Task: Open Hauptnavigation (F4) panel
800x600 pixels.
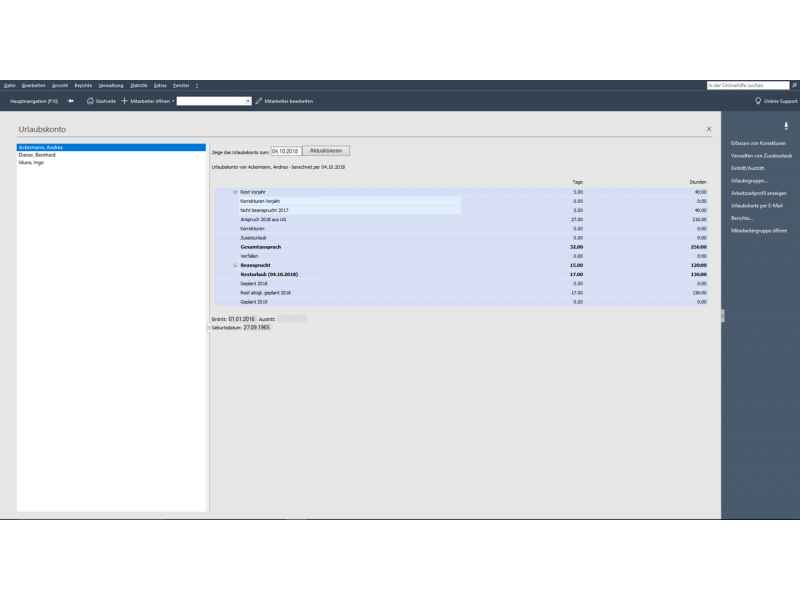Action: tap(33, 101)
